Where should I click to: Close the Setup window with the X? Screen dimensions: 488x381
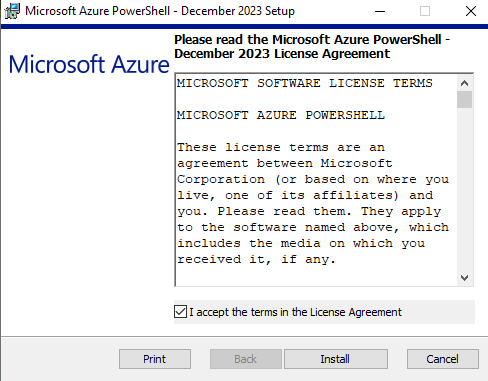tap(471, 11)
